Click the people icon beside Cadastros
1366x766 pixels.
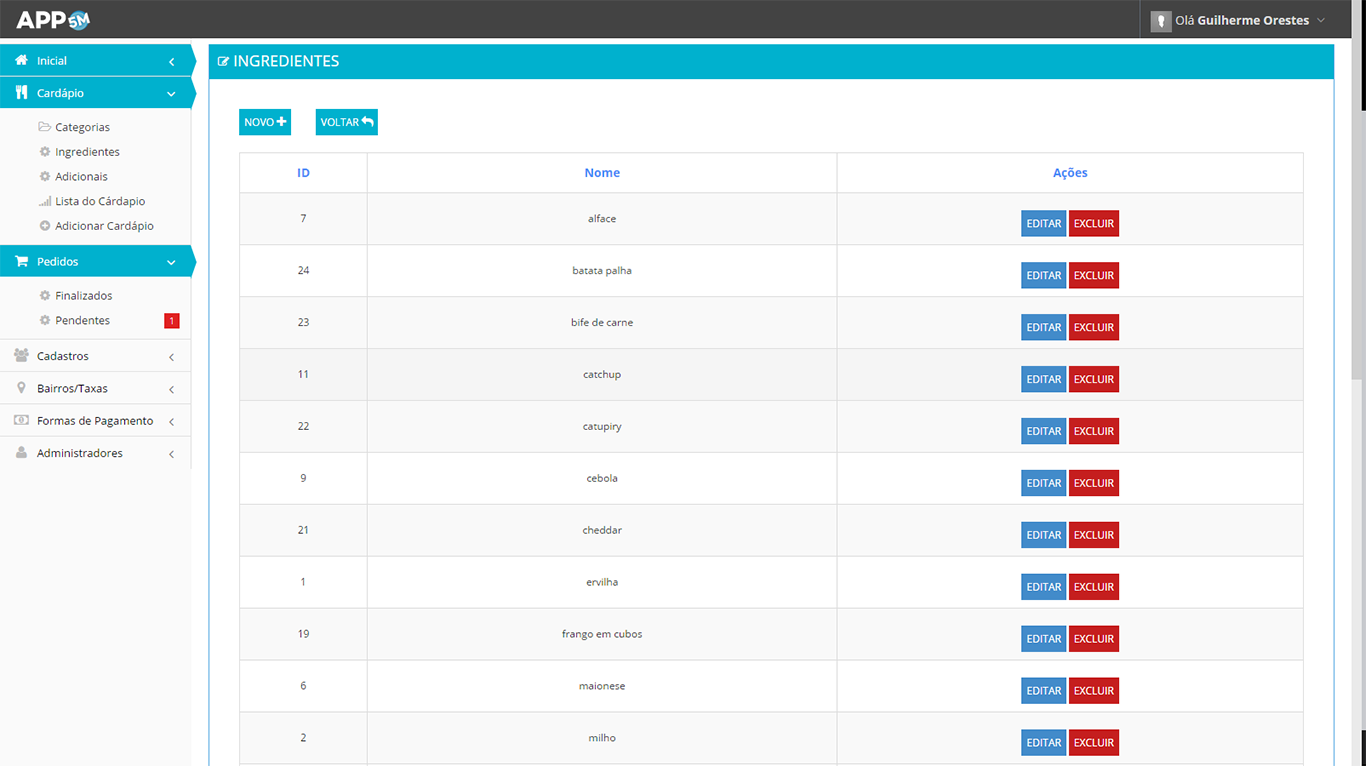21,356
